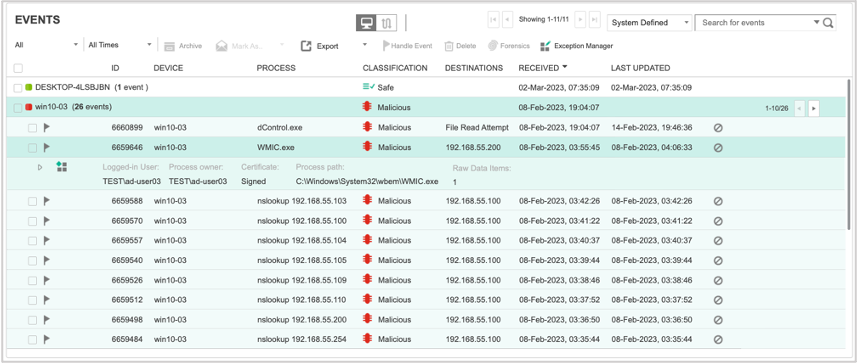Select nslookup 192.168.55.254 process cell
Image resolution: width=858 pixels, height=364 pixels.
[302, 339]
